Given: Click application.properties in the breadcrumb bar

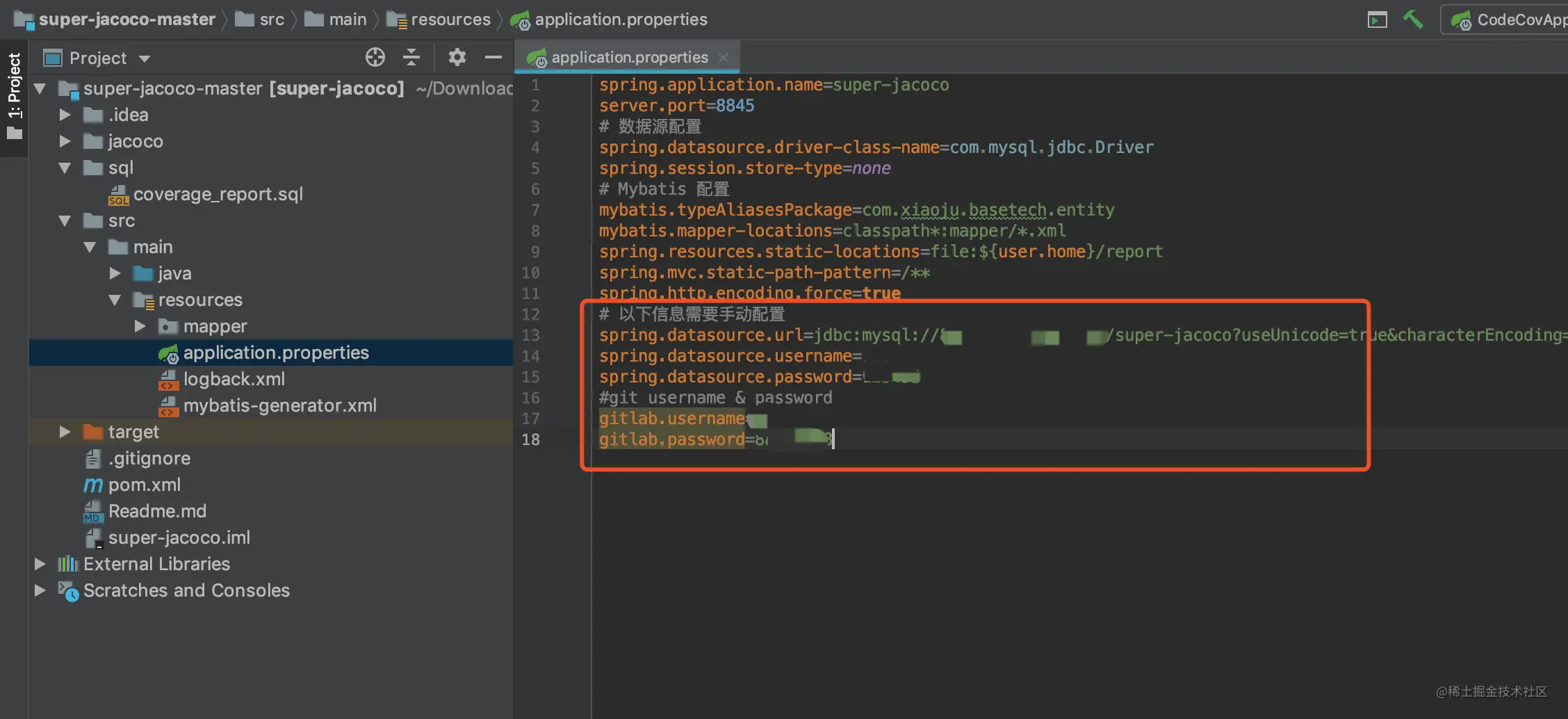Looking at the screenshot, I should tap(609, 19).
